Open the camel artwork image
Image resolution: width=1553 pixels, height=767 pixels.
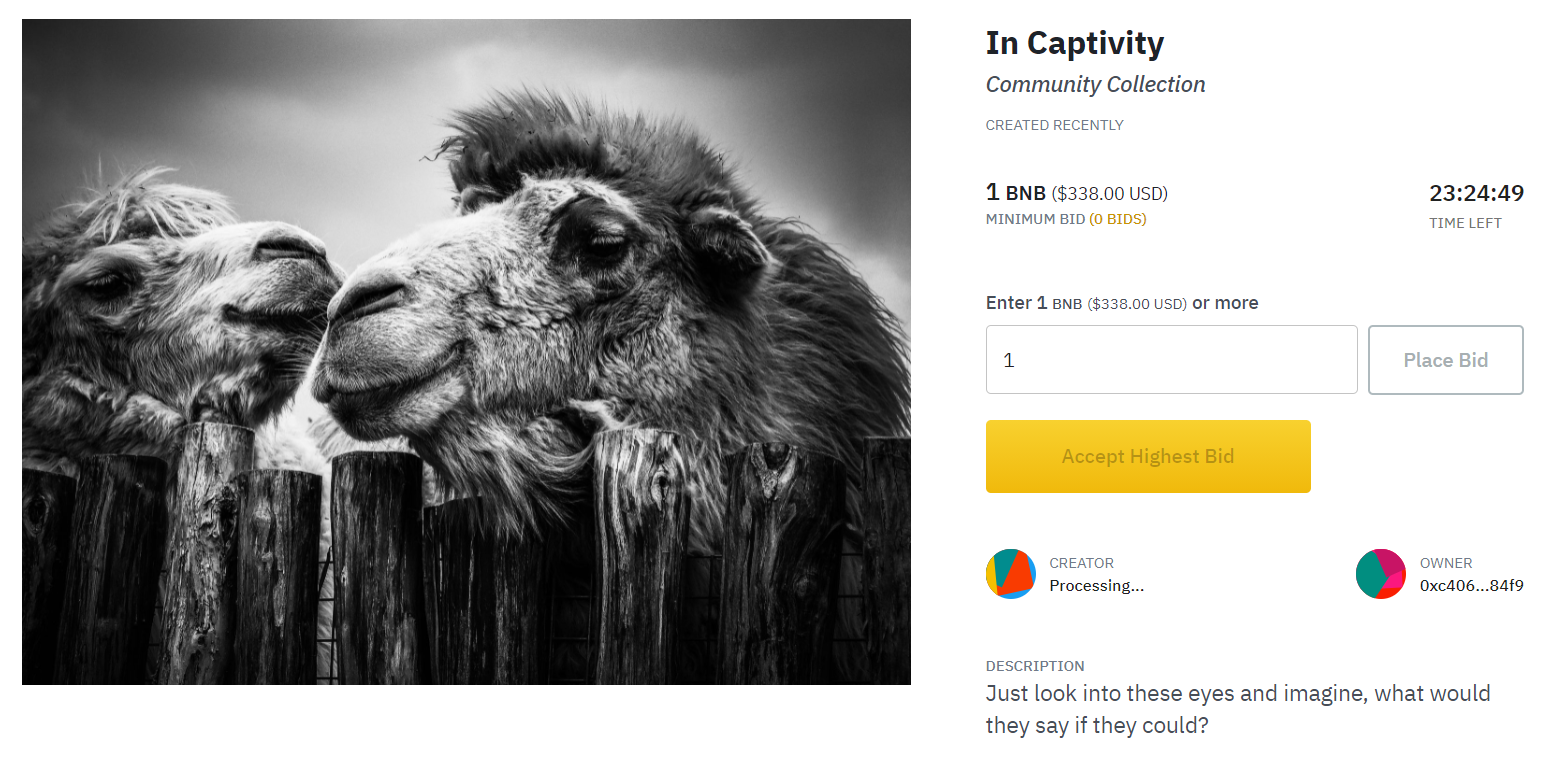[466, 352]
